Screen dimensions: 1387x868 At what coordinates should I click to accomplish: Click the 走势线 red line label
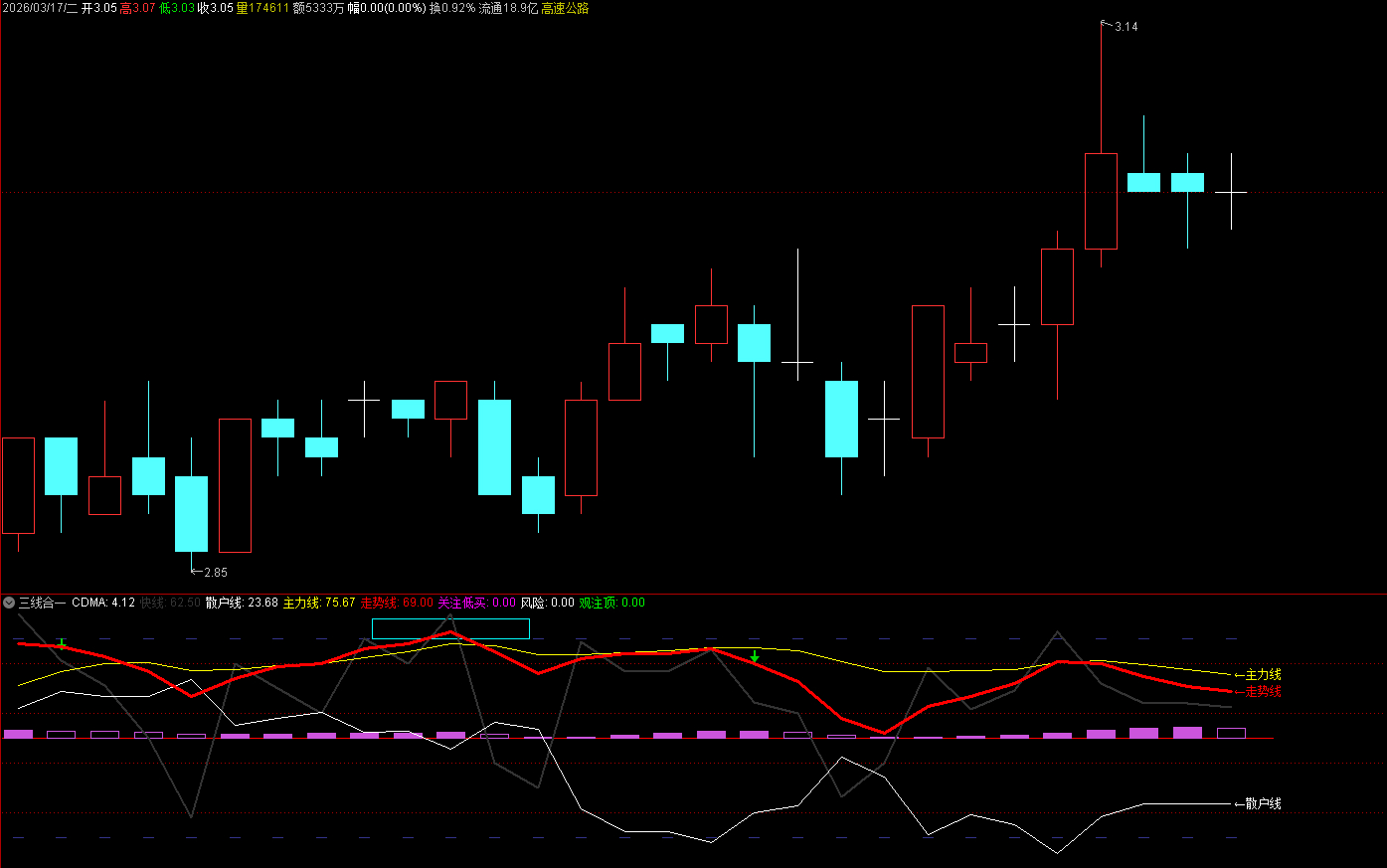click(x=1262, y=692)
